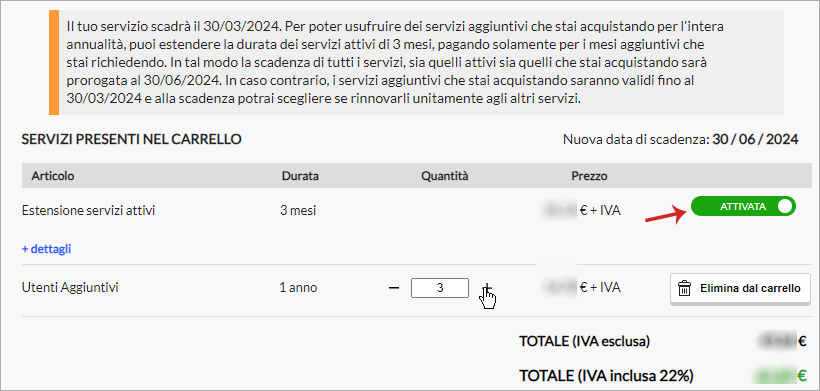Decrease Utenti Aggiuntivi quantity with minus sign
820x391 pixels.
click(x=394, y=288)
